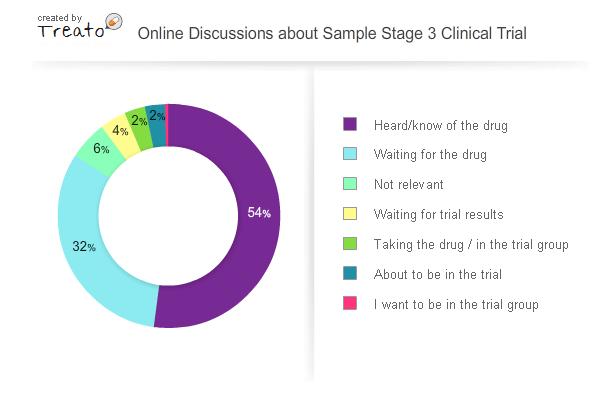Click the mint 6% donut segment

[101, 150]
